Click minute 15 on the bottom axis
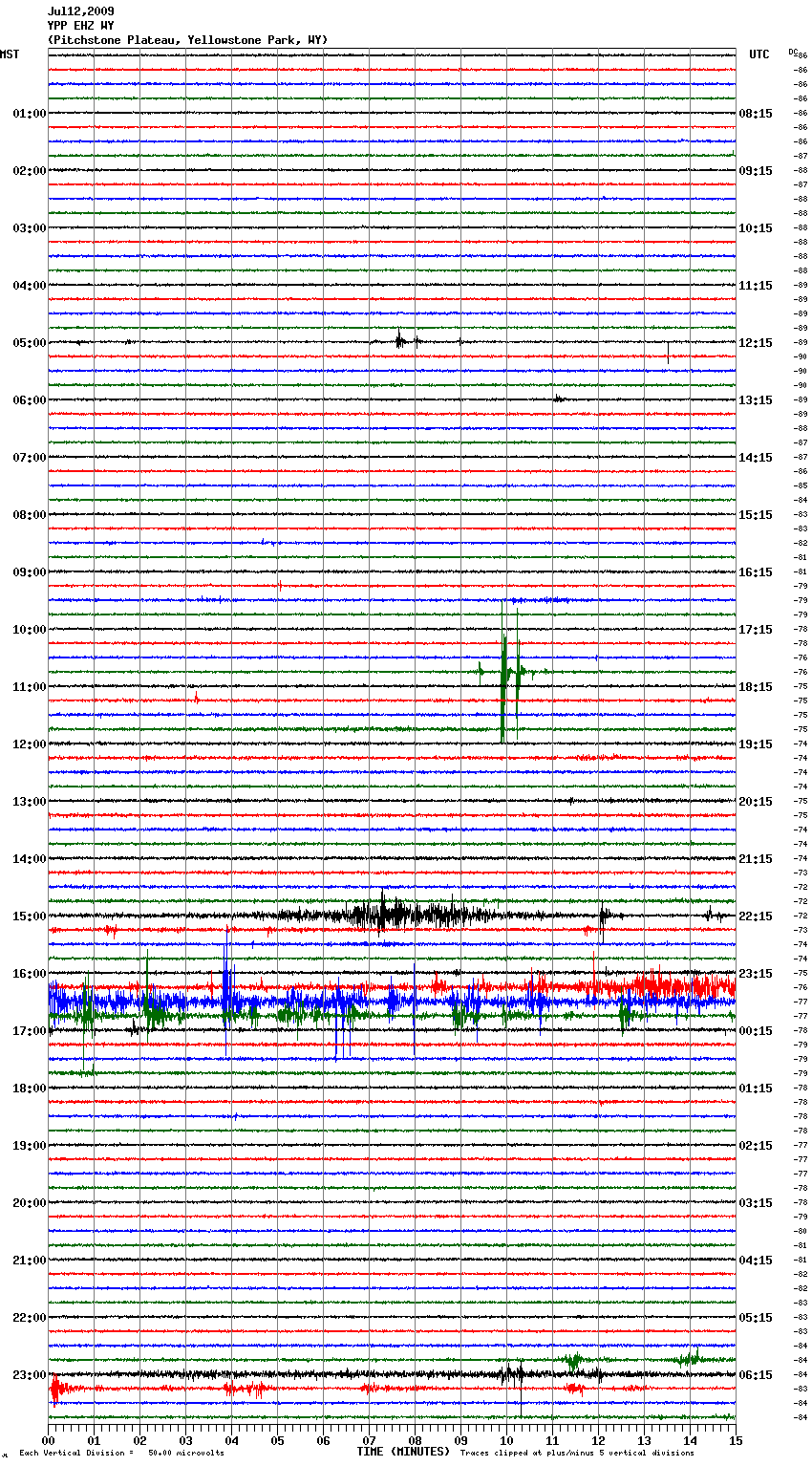812x1466 pixels. tap(736, 1440)
